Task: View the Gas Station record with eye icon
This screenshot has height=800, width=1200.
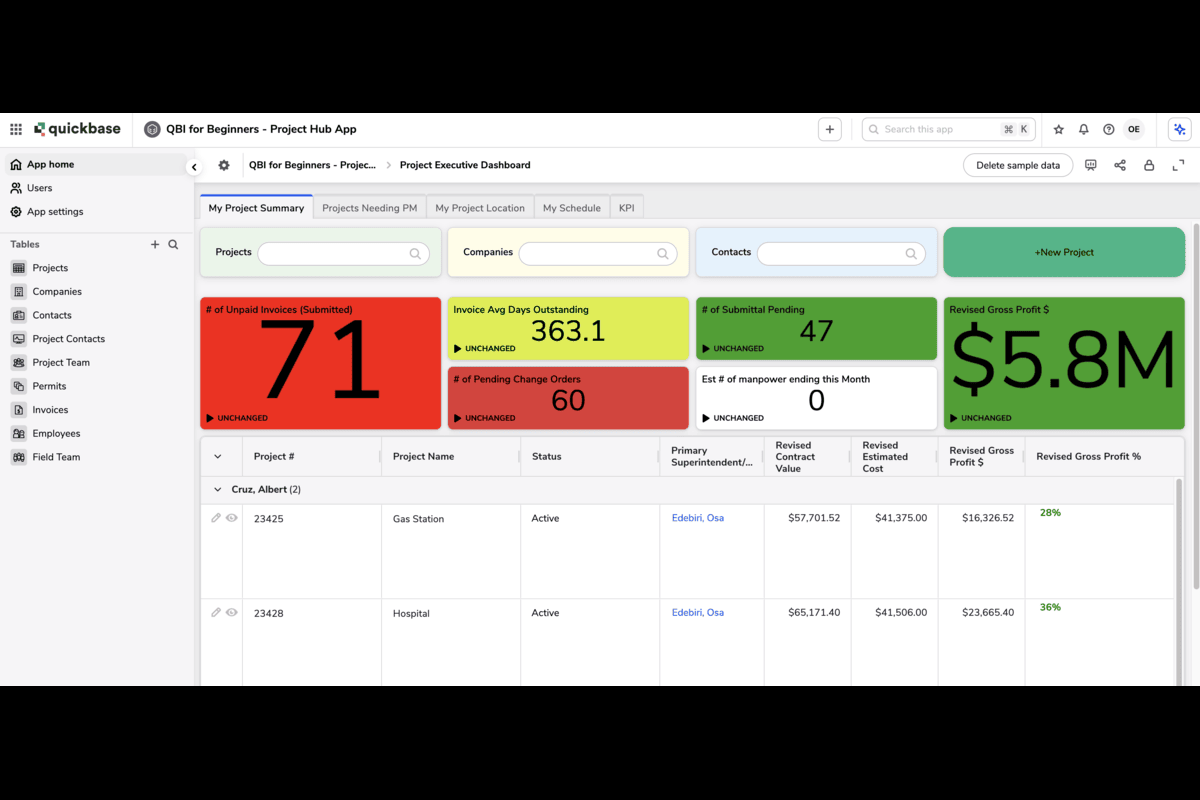Action: tap(232, 518)
